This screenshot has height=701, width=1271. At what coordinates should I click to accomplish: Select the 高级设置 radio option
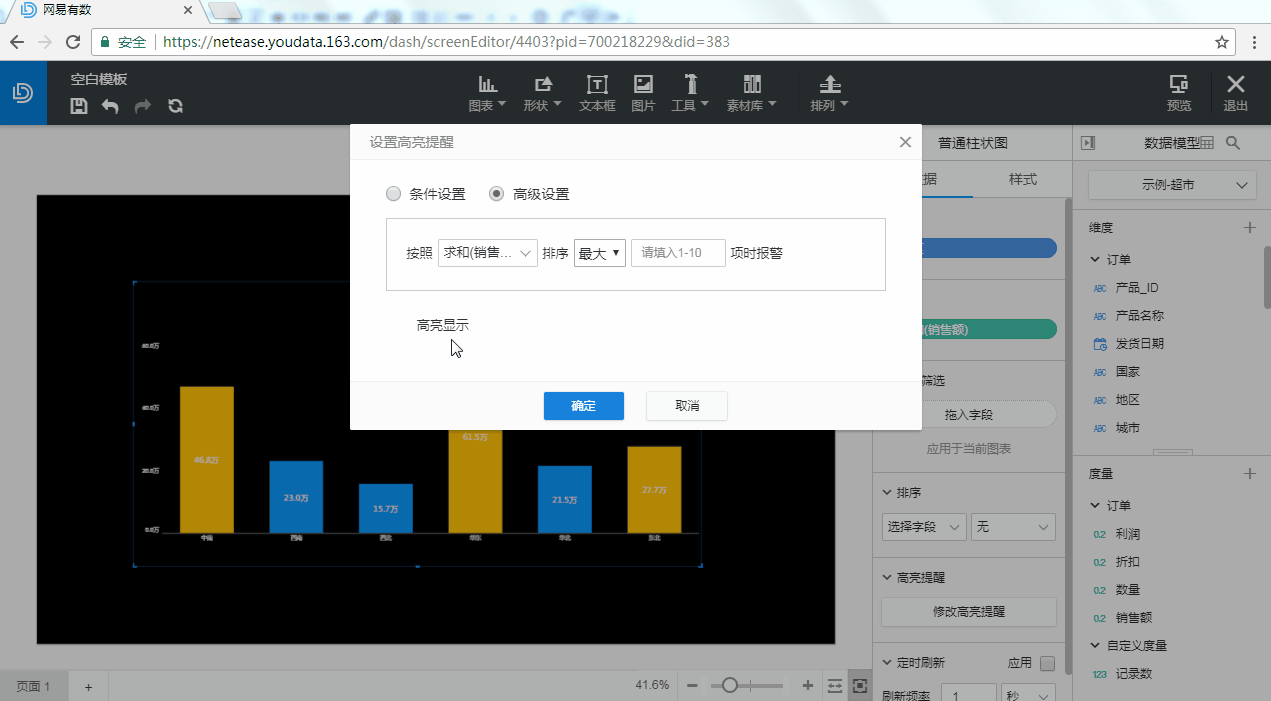pyautogui.click(x=496, y=194)
